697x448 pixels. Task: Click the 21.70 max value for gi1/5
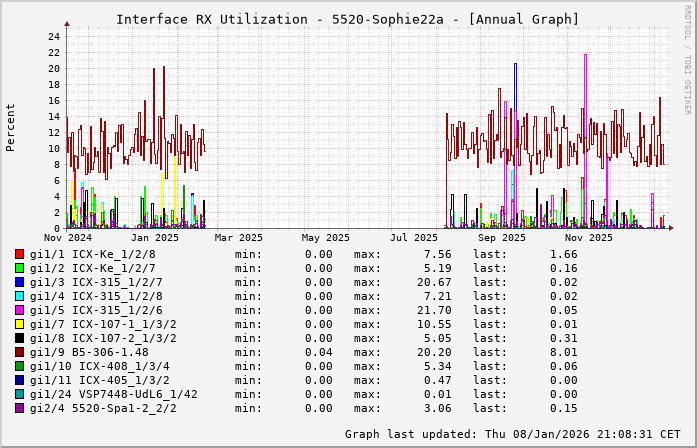[434, 310]
